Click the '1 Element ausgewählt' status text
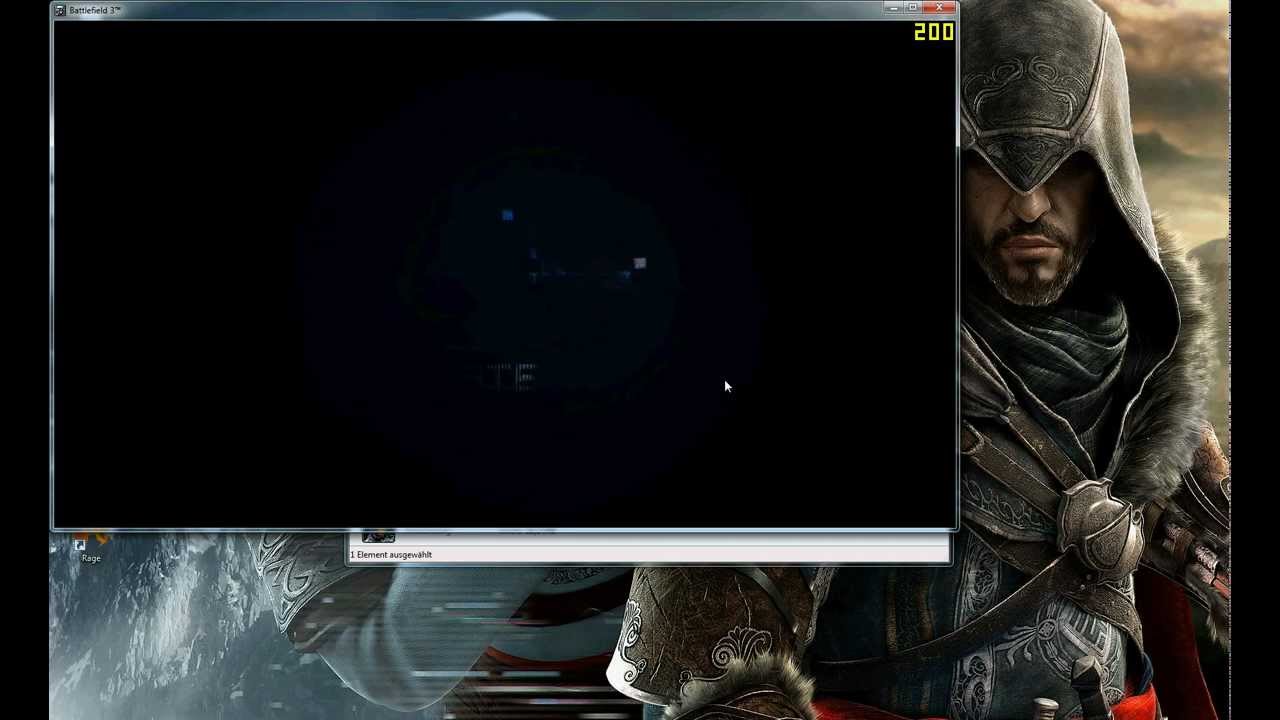The image size is (1280, 720). [391, 555]
